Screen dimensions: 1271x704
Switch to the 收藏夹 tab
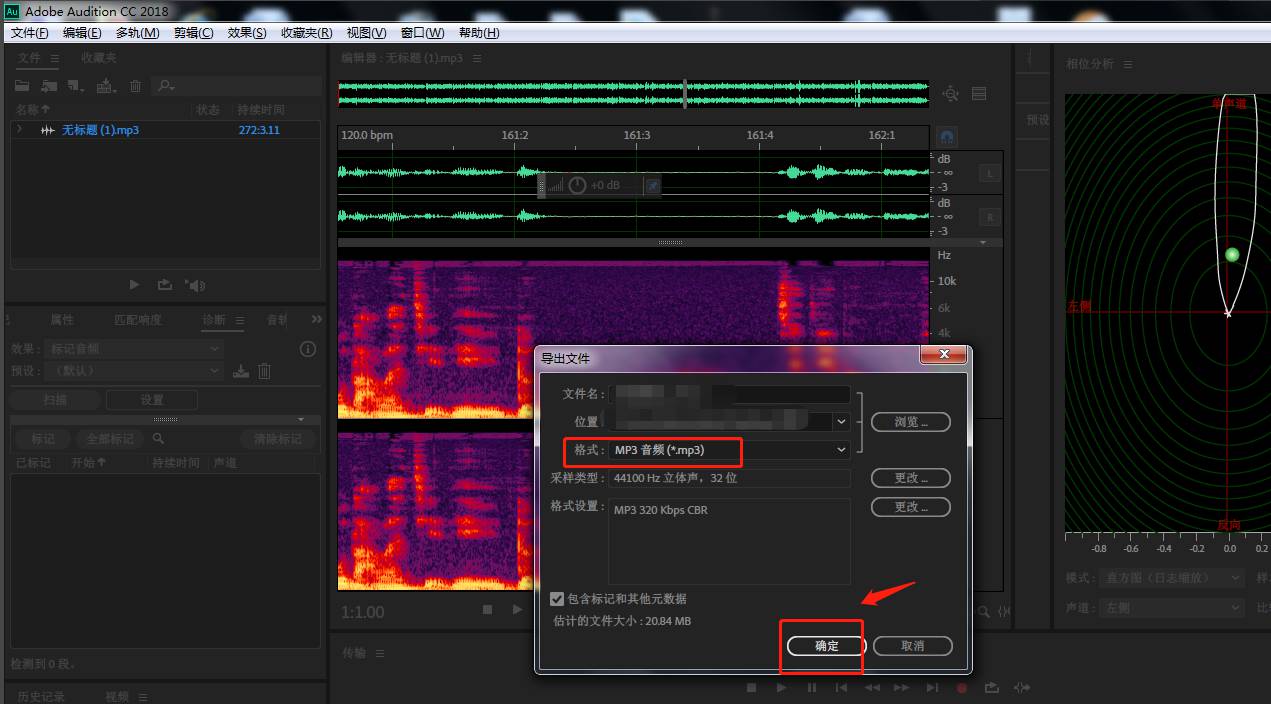coord(97,57)
